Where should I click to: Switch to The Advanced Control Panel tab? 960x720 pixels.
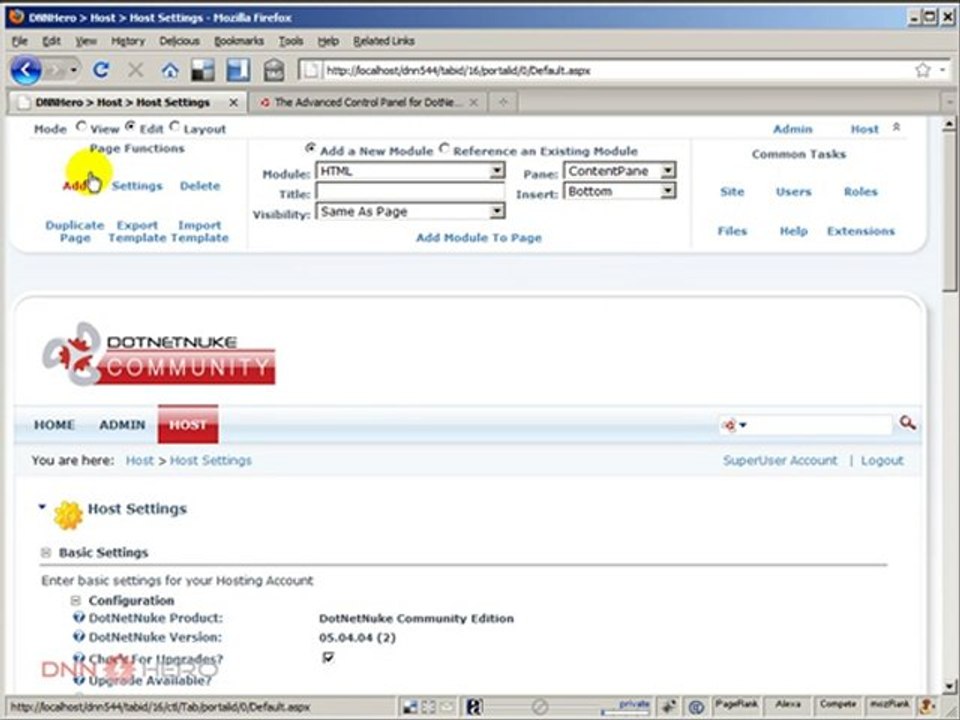(x=367, y=102)
